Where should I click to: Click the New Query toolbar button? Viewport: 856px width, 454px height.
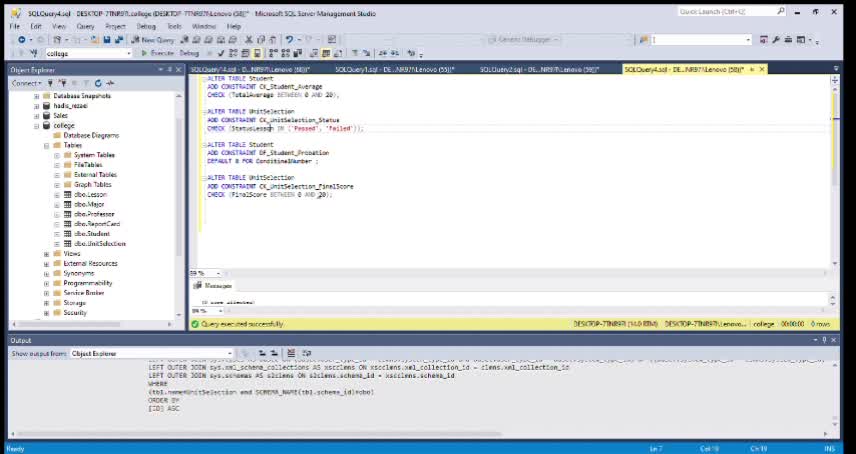click(153, 40)
